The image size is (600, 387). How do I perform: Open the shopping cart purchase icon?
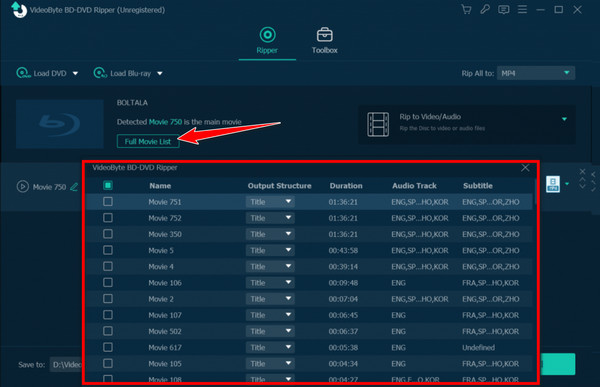pyautogui.click(x=466, y=9)
